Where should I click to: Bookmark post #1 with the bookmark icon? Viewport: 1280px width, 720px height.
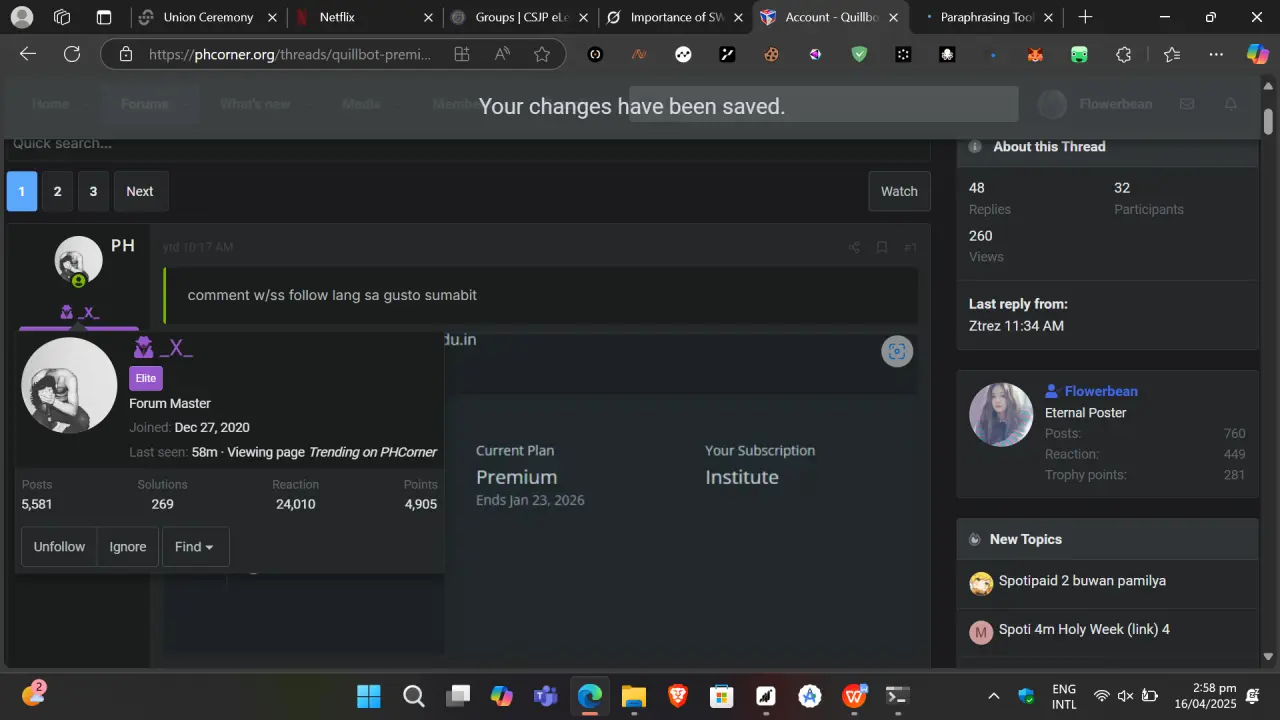click(882, 247)
